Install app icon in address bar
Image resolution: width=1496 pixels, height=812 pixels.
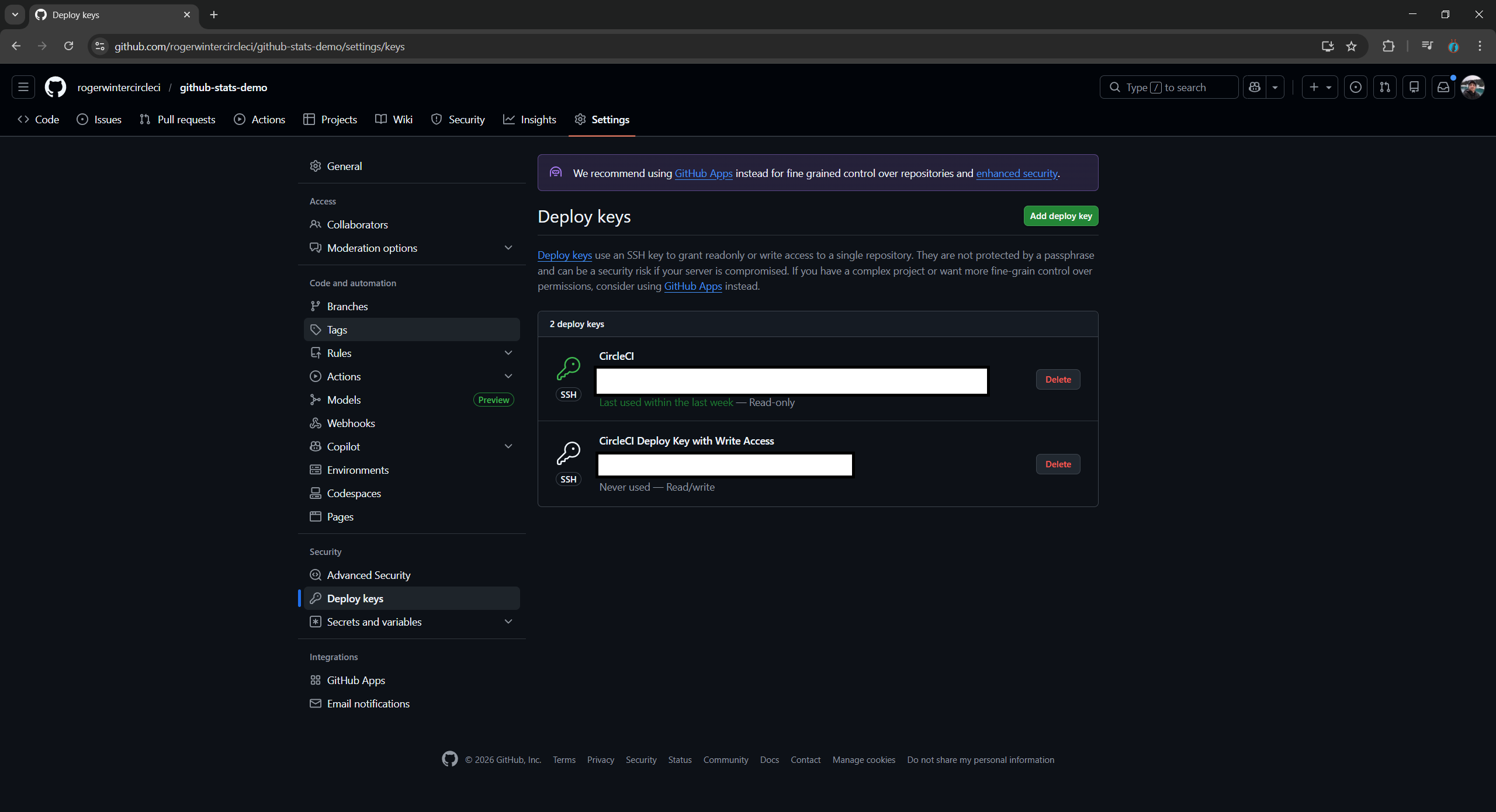pos(1328,46)
